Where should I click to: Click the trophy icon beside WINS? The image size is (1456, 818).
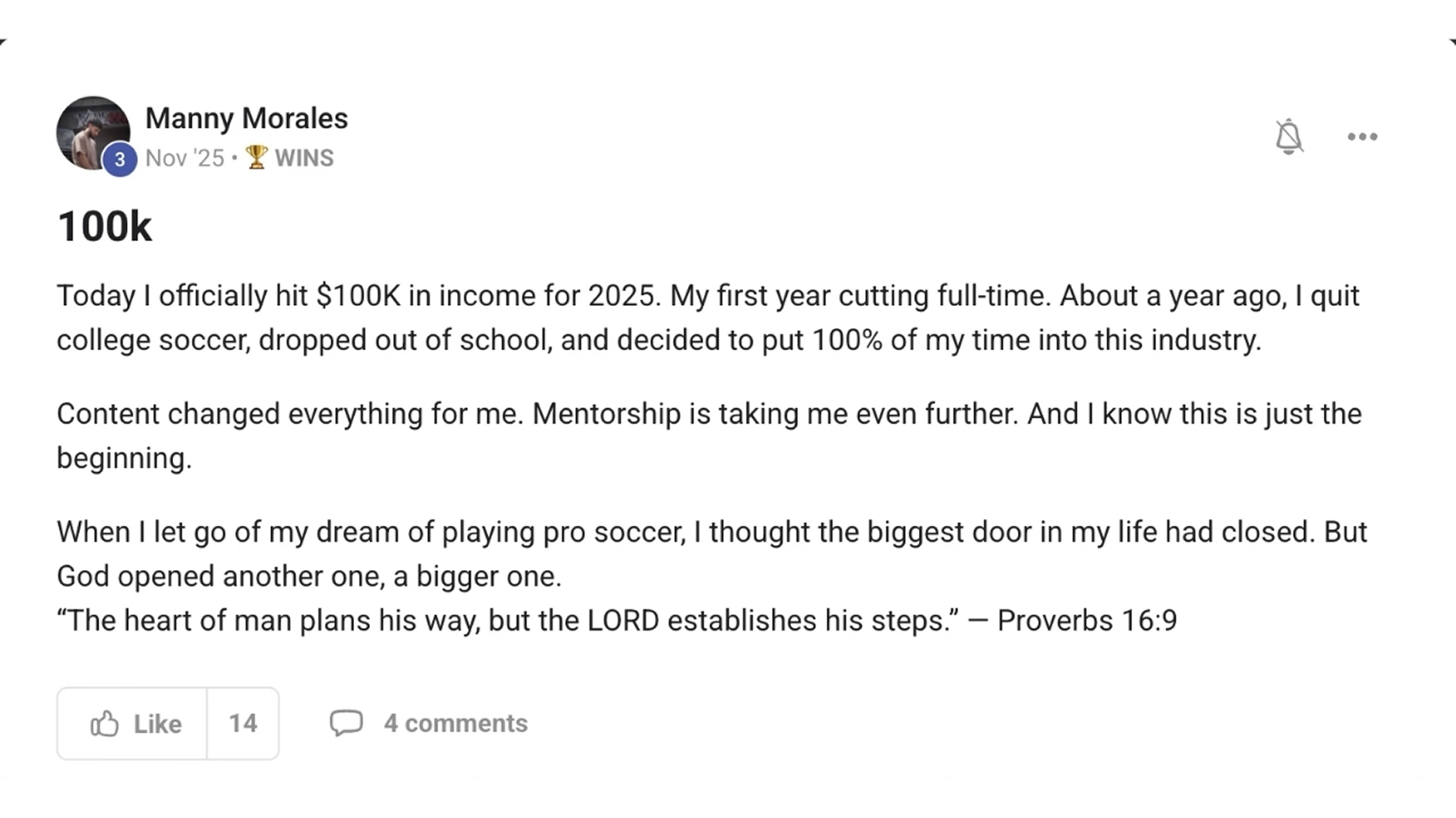[x=257, y=157]
